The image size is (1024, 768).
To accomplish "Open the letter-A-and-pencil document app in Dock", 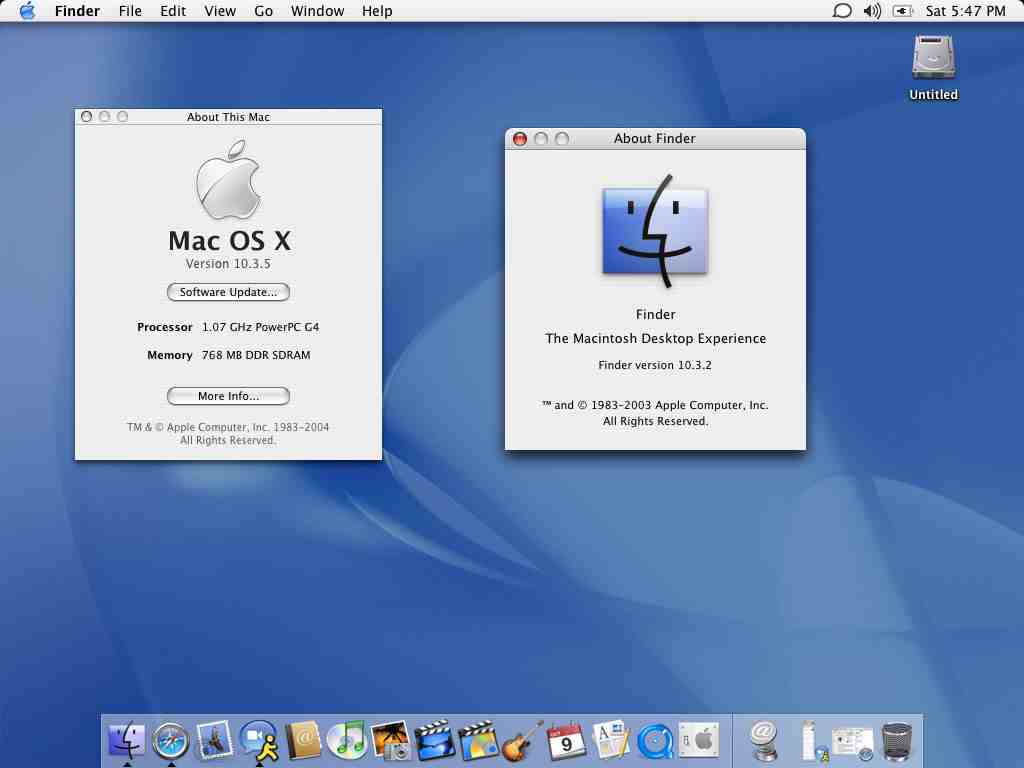I will (611, 741).
